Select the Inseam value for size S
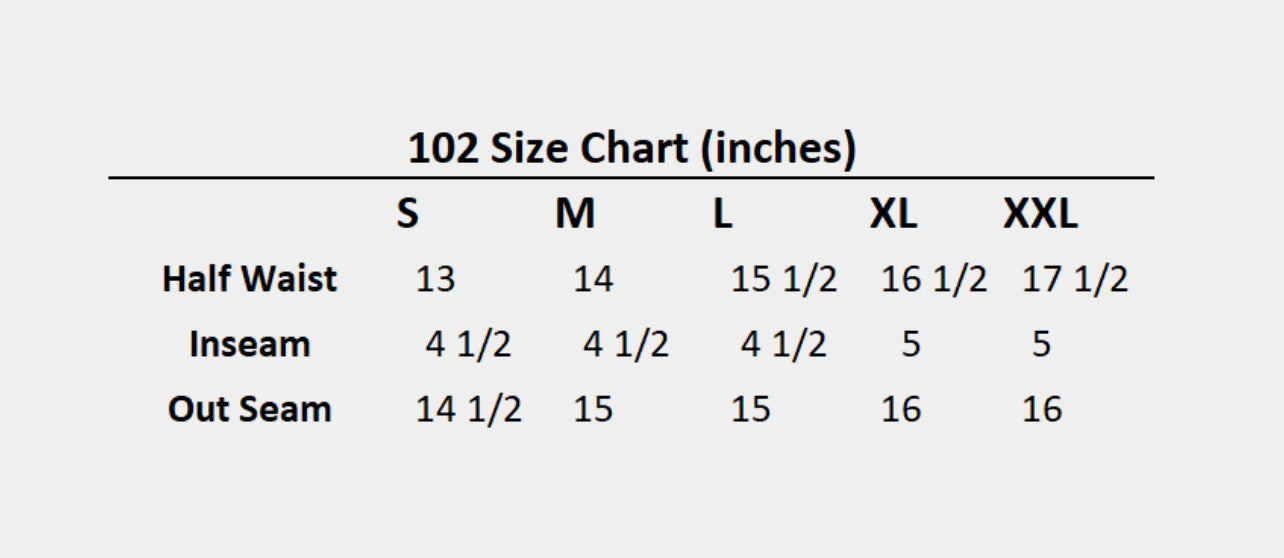 468,344
